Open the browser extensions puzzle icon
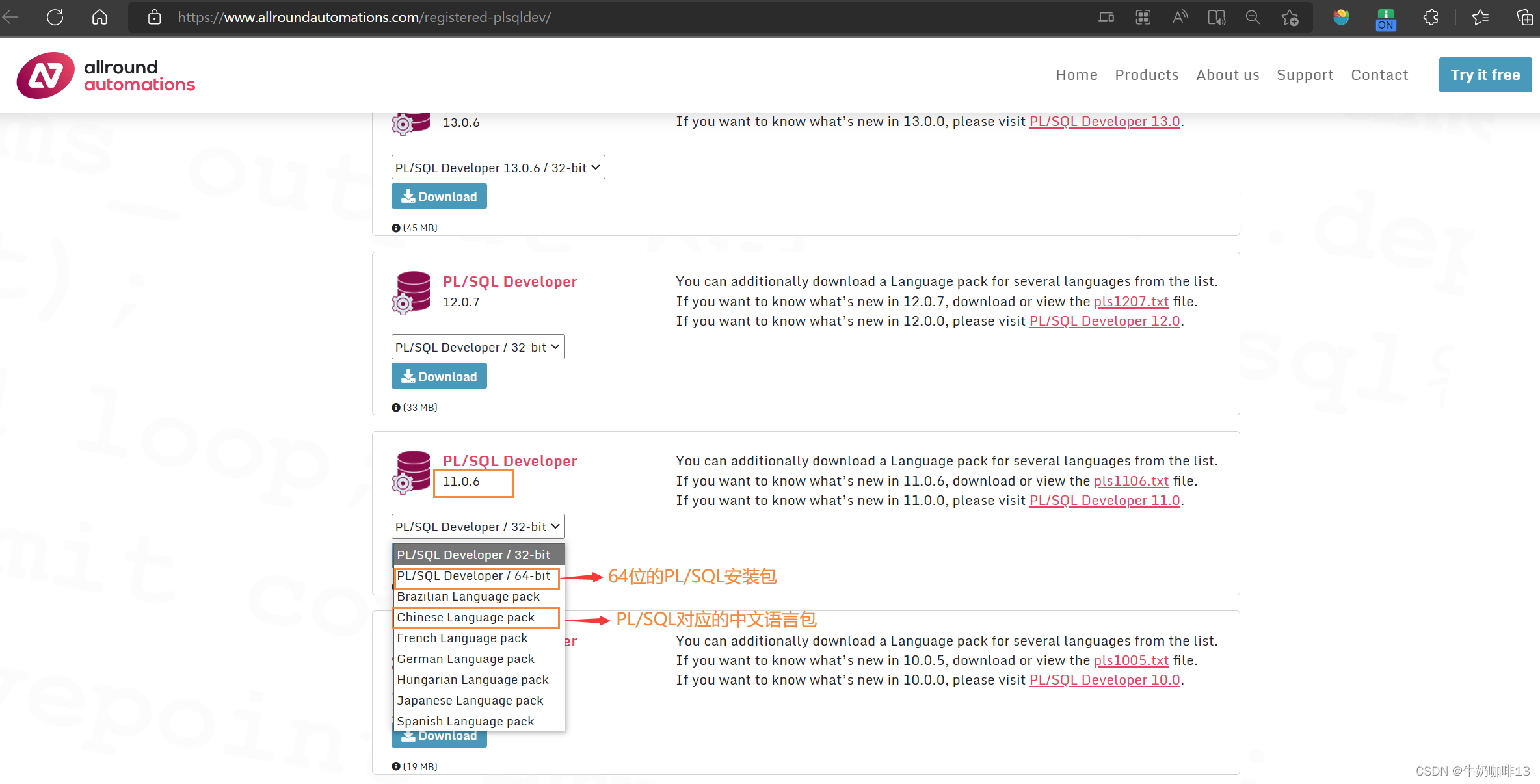Viewport: 1540px width, 784px height. pyautogui.click(x=1431, y=18)
